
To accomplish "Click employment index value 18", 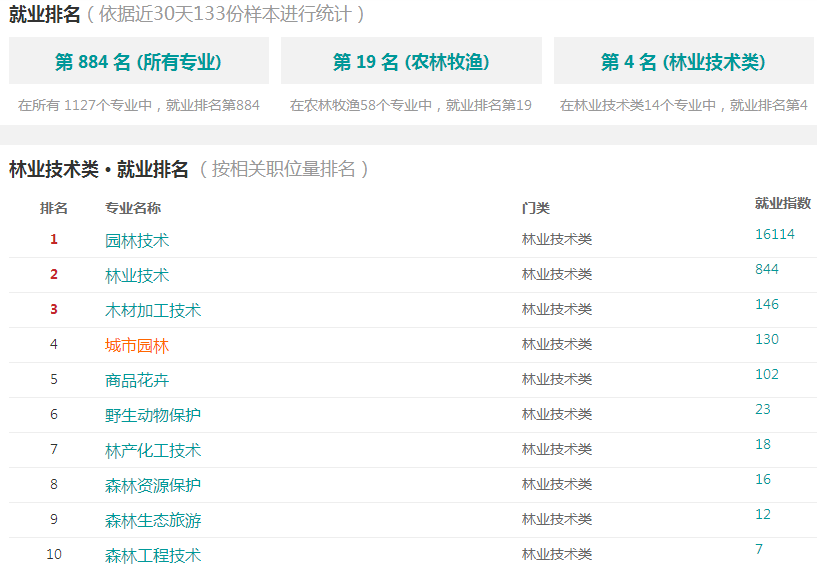I will tap(763, 444).
